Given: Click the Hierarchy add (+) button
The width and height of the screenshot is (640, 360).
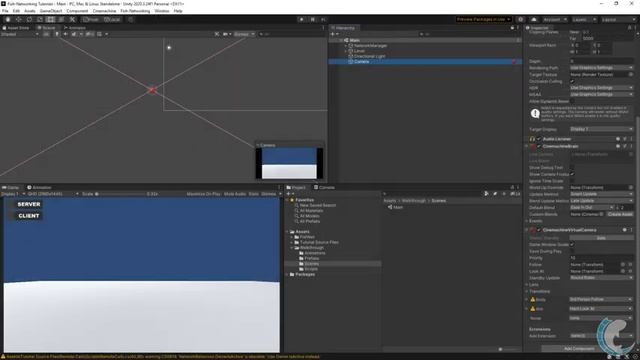Looking at the screenshot, I should point(333,34).
